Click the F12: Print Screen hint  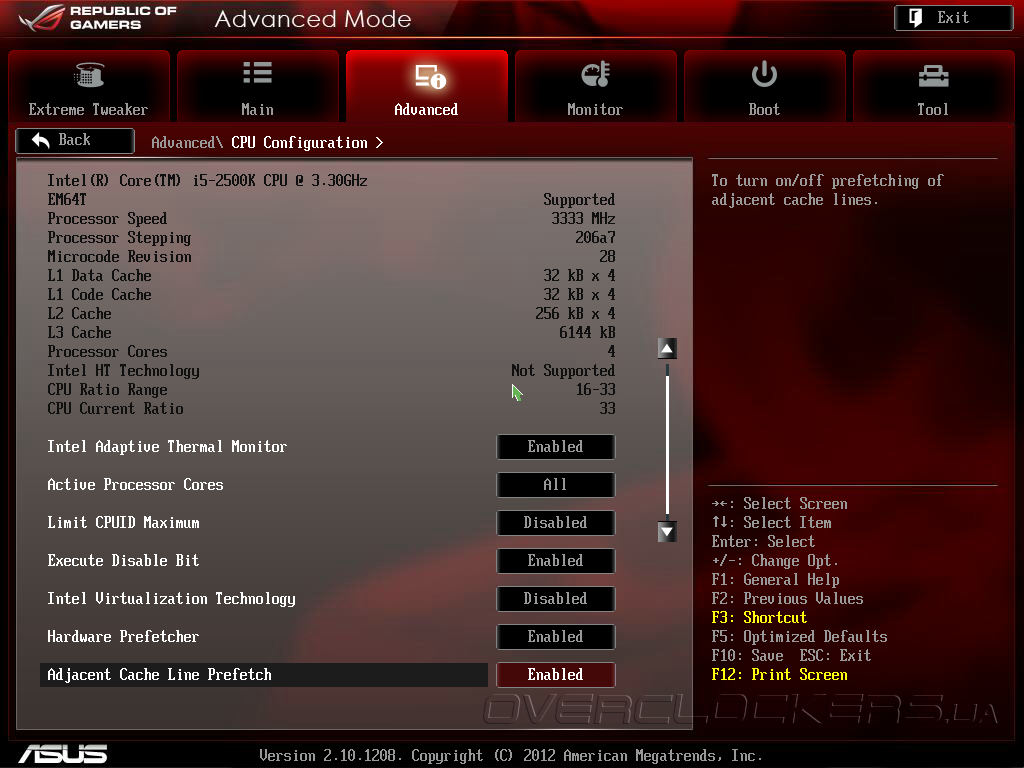(x=779, y=675)
